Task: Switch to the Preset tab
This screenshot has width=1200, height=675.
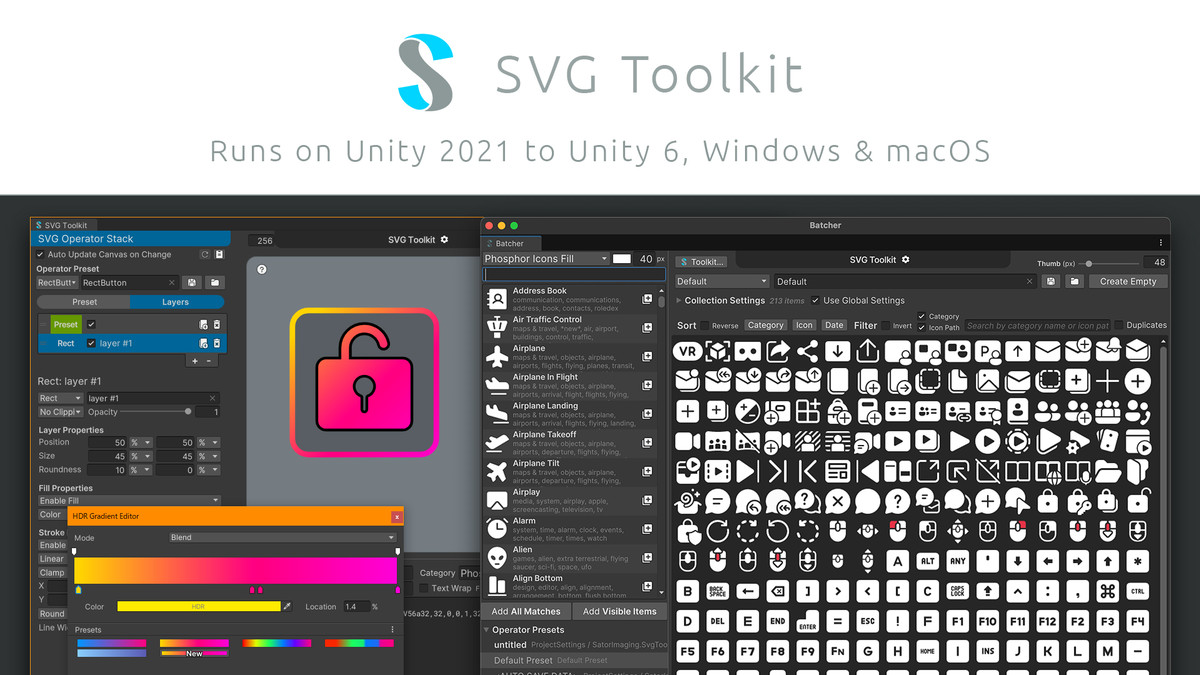Action: [x=84, y=302]
